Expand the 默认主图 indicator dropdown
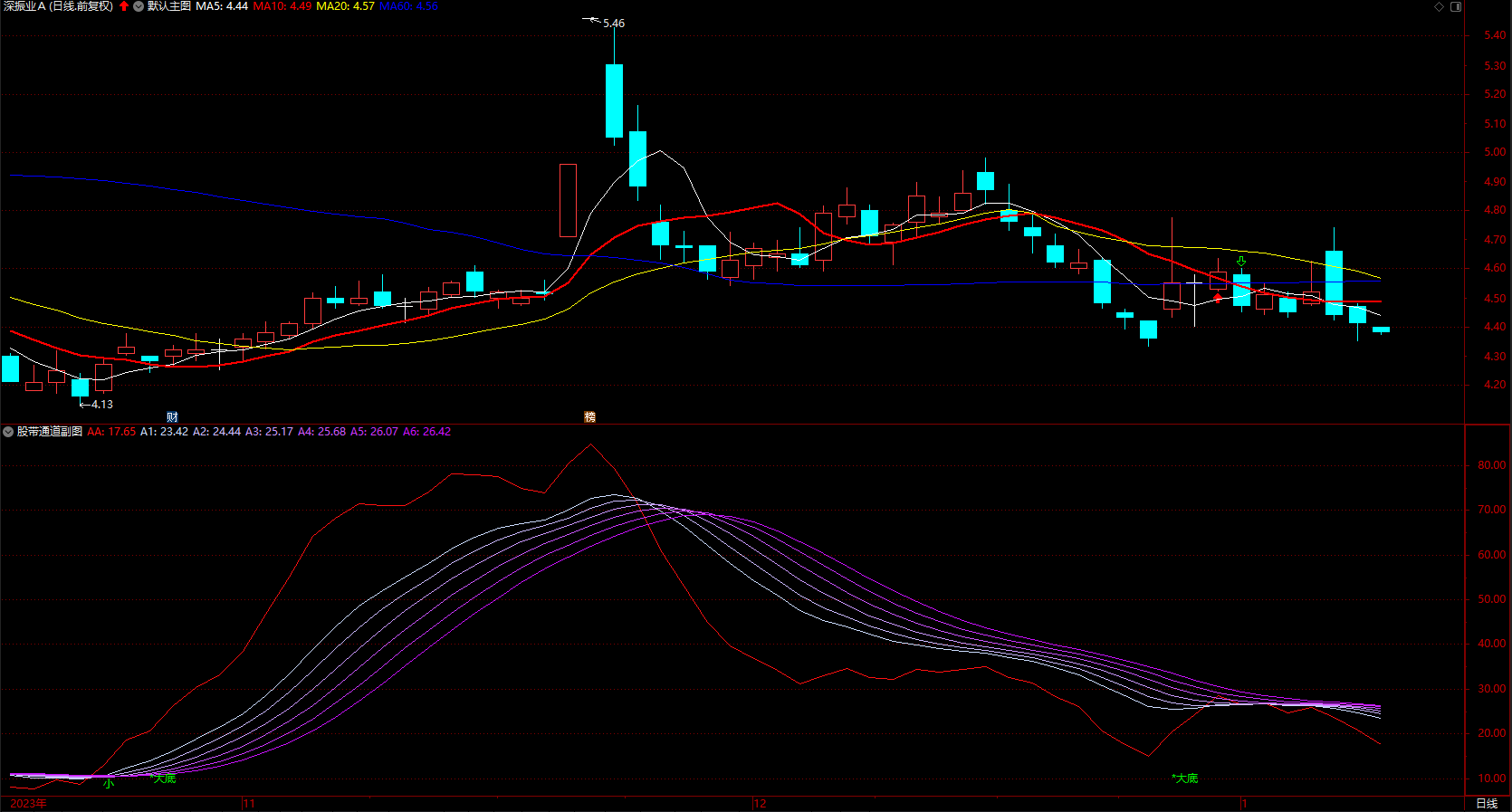 (139, 6)
